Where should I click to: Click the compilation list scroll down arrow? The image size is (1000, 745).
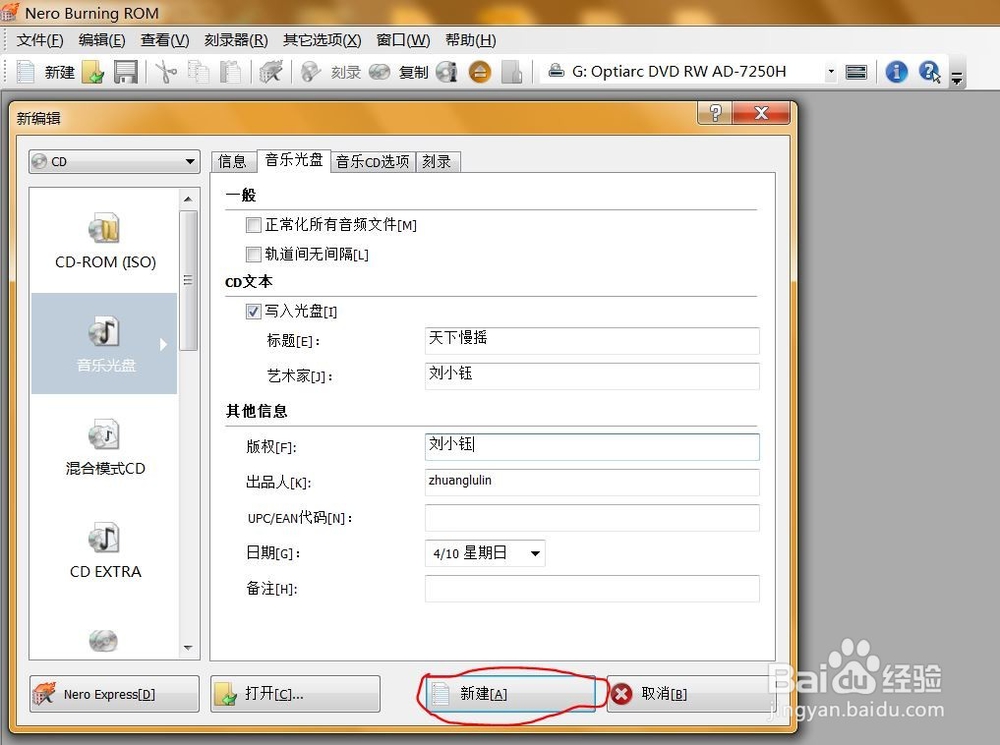click(188, 648)
